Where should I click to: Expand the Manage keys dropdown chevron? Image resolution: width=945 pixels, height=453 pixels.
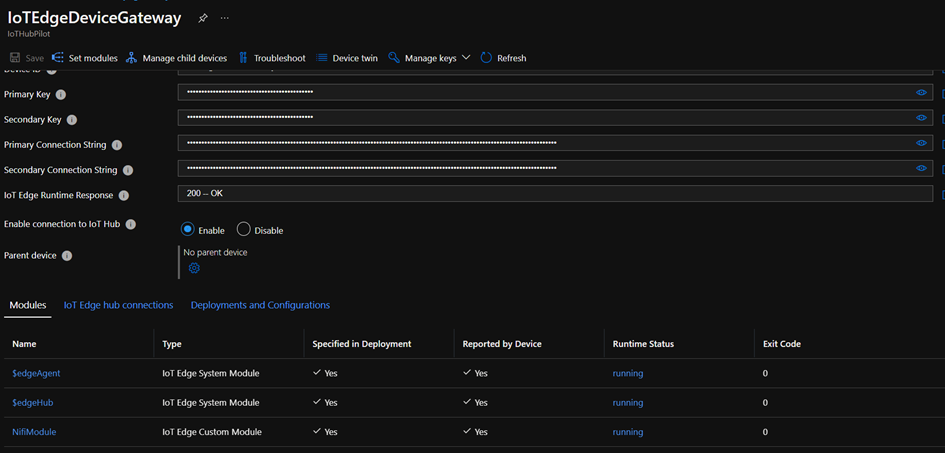[466, 58]
